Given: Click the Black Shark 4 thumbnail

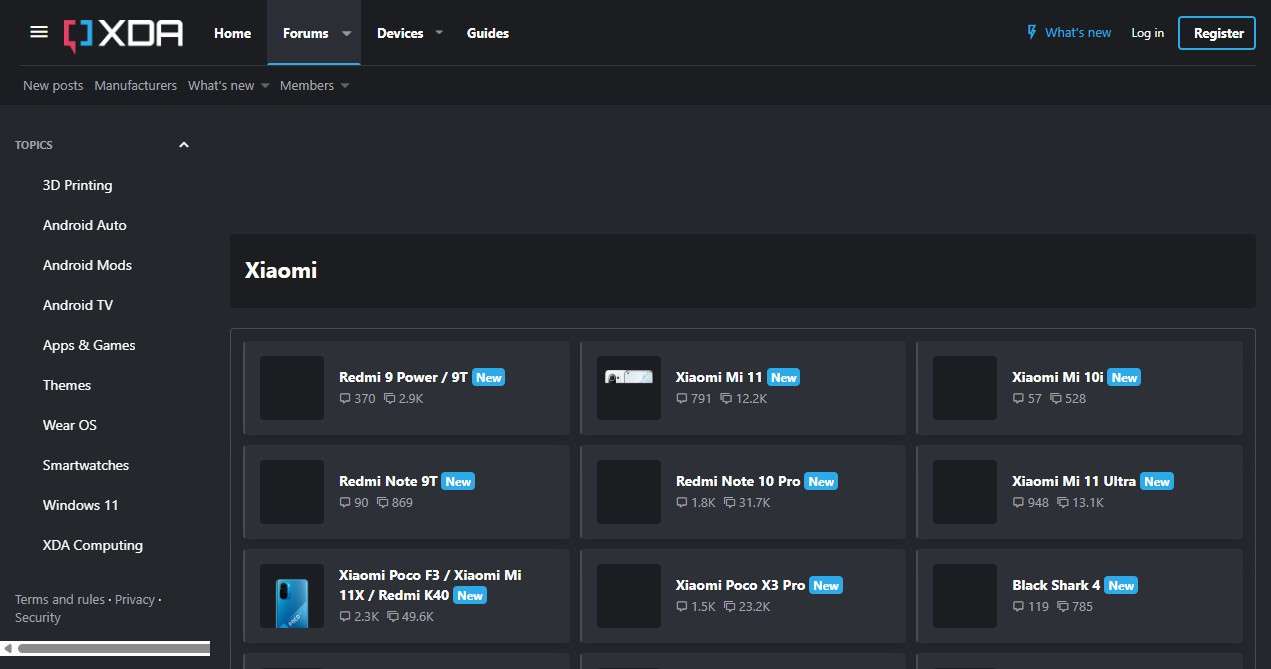Looking at the screenshot, I should point(965,596).
